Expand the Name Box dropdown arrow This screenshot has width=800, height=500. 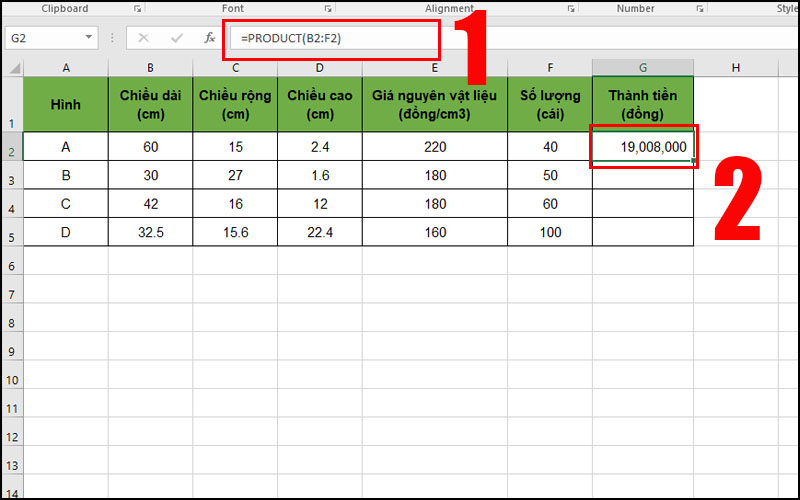[x=89, y=38]
